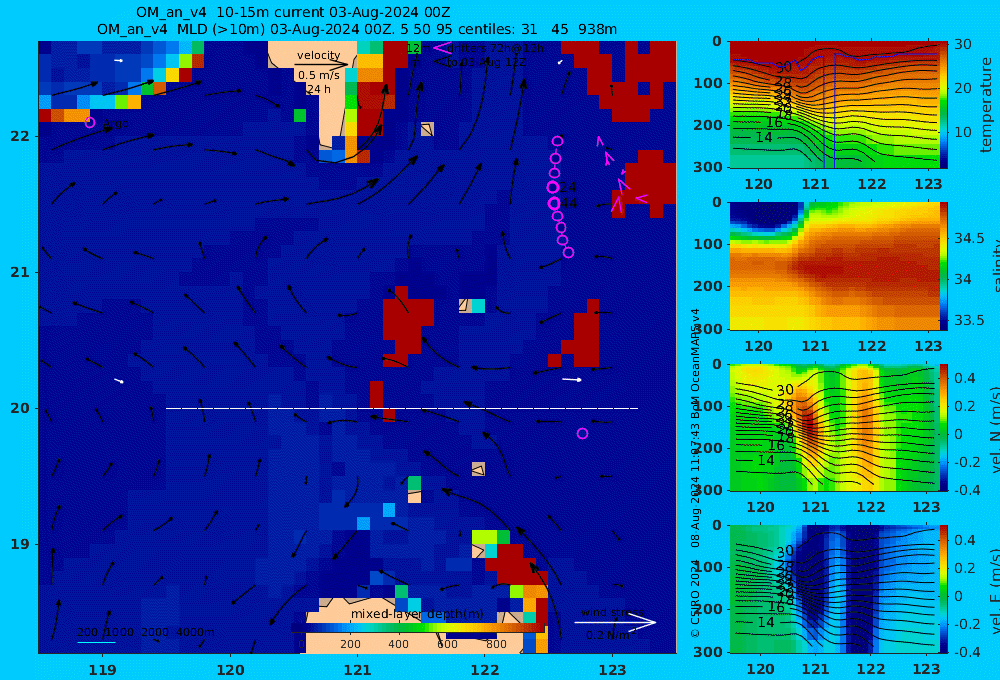This screenshot has width=1000, height=680.
Task: Click the cyan bathymetry contour legend line
Action: coord(96,642)
